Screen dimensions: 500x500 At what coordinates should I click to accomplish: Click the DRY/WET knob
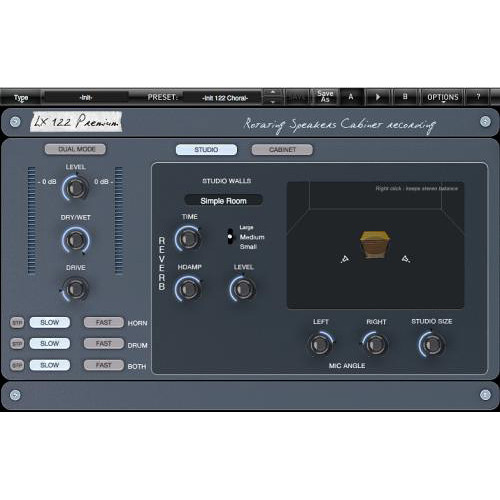click(x=76, y=240)
